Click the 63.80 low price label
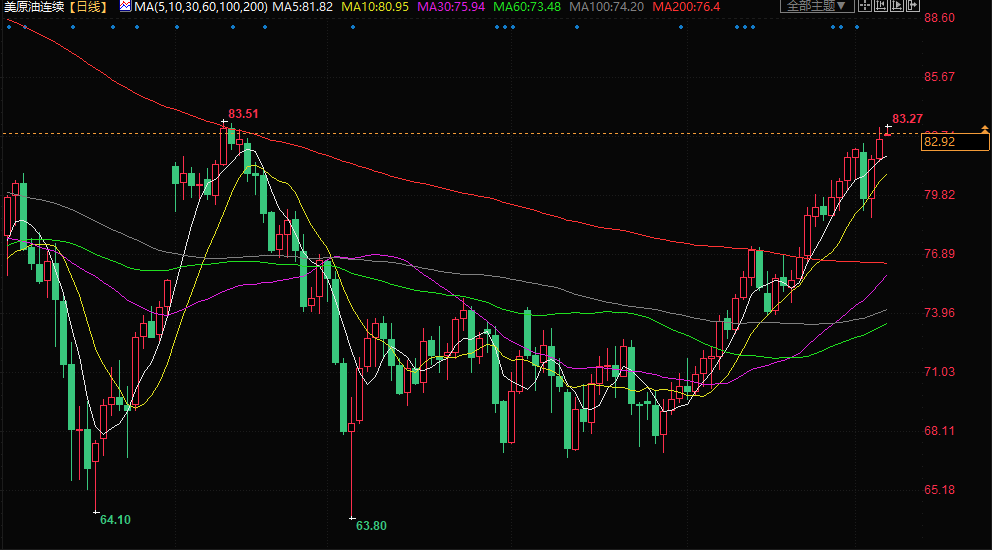The image size is (992, 550). point(371,525)
